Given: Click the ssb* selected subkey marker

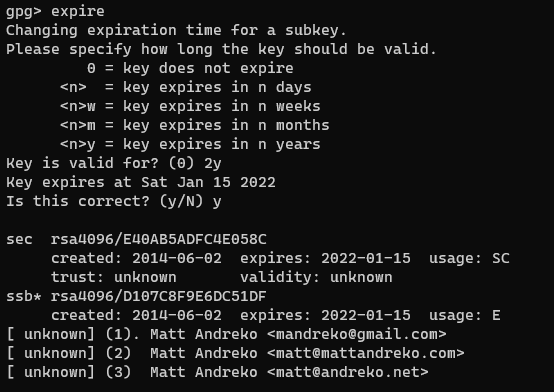Looking at the screenshot, I should [x=24, y=297].
